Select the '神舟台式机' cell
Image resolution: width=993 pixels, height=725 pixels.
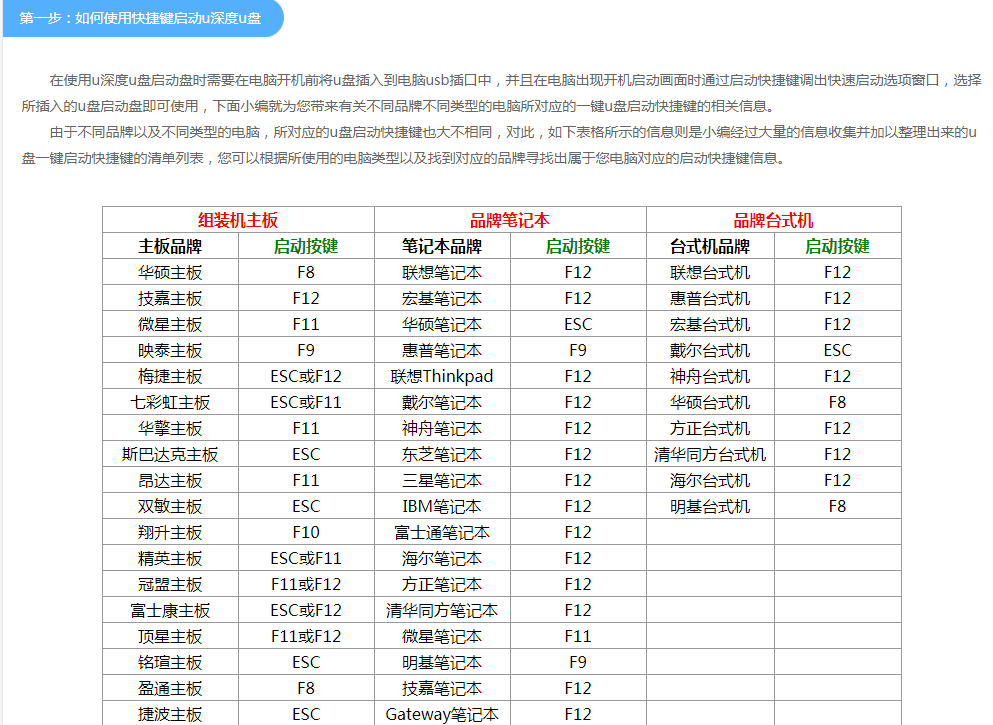710,376
